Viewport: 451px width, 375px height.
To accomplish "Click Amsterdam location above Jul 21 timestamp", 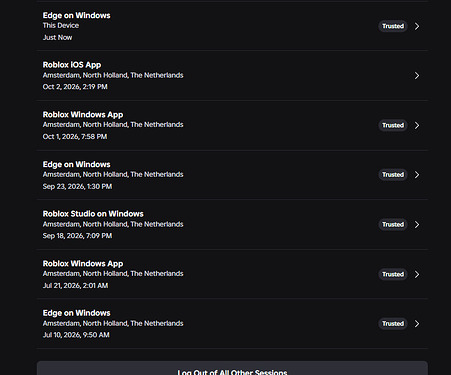I will (113, 274).
